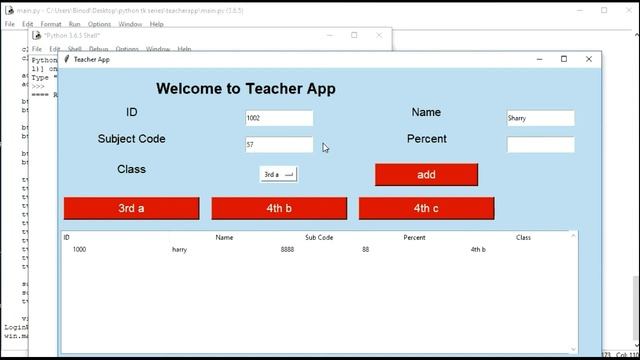This screenshot has height=360, width=640.
Task: Open Format menu in main.py editor window
Action: pos(51,24)
